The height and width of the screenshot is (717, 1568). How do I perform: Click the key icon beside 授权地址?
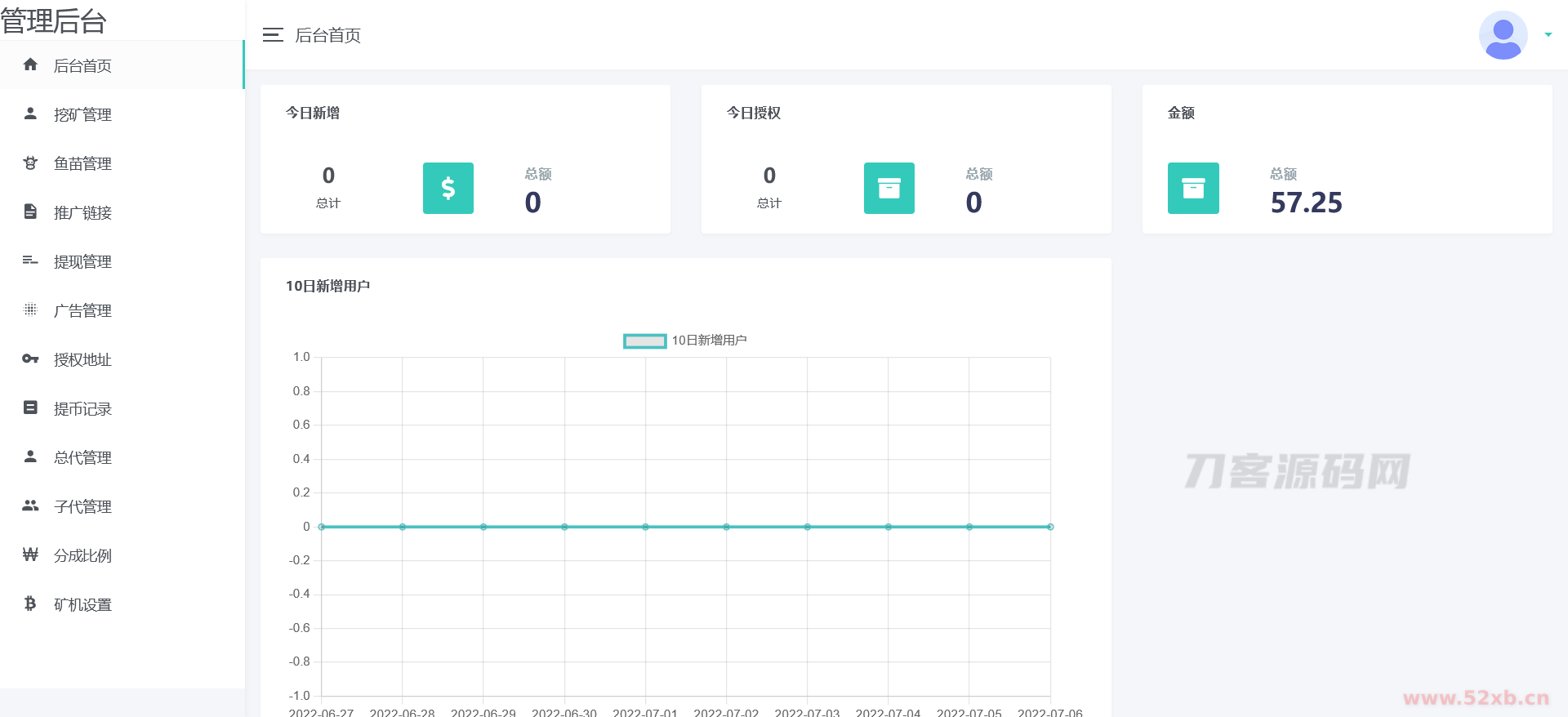30,358
